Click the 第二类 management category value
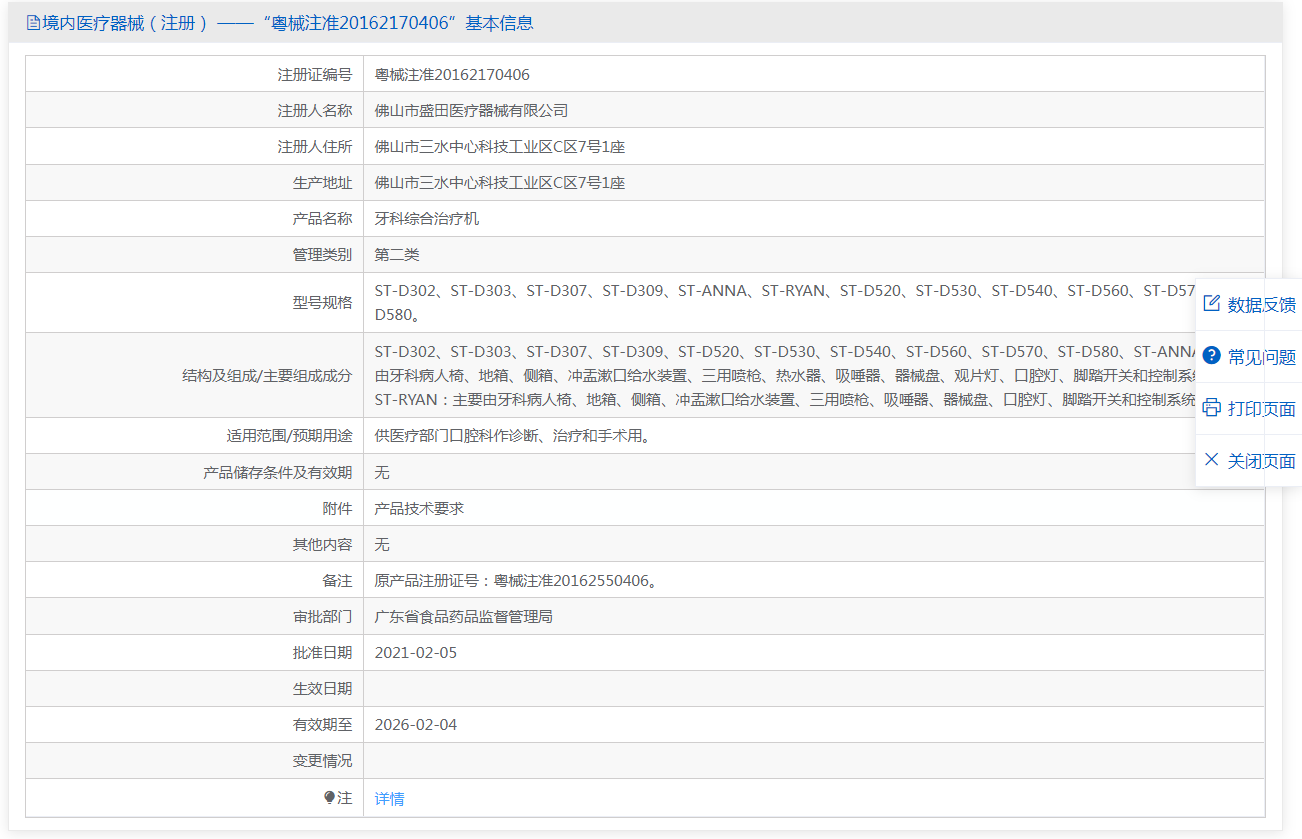Image resolution: width=1302 pixels, height=839 pixels. tap(397, 254)
